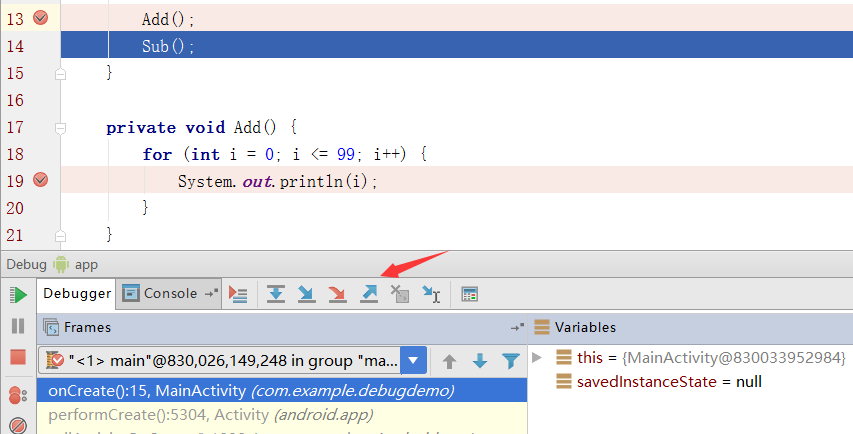Click 'private void Add()' declaration
The height and width of the screenshot is (434, 853).
tap(191, 128)
